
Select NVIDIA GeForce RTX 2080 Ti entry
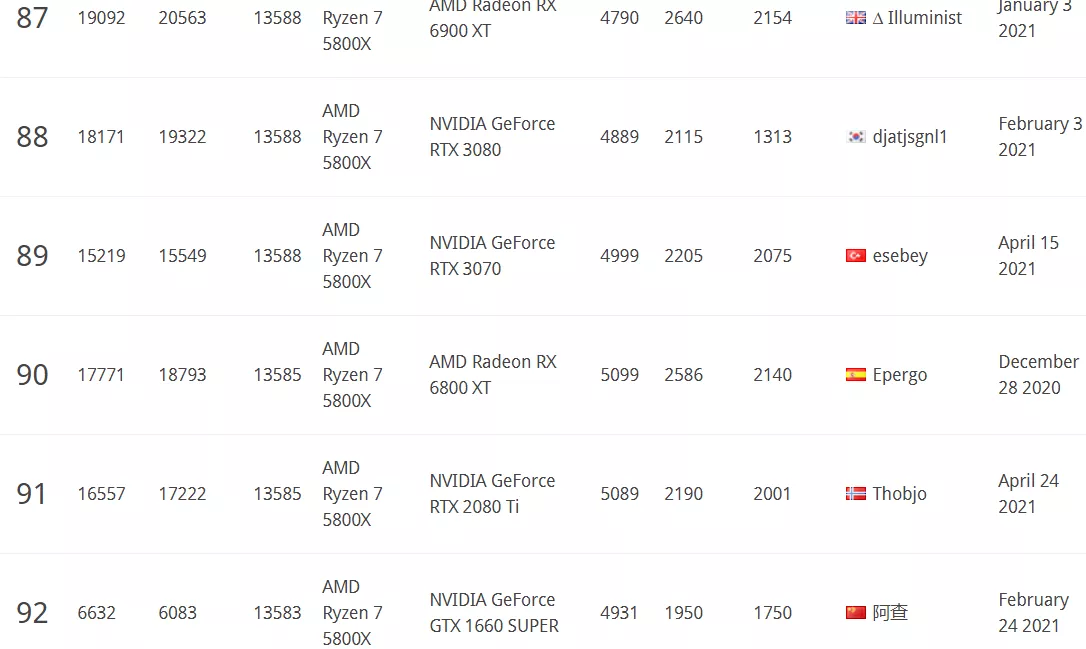coord(492,494)
